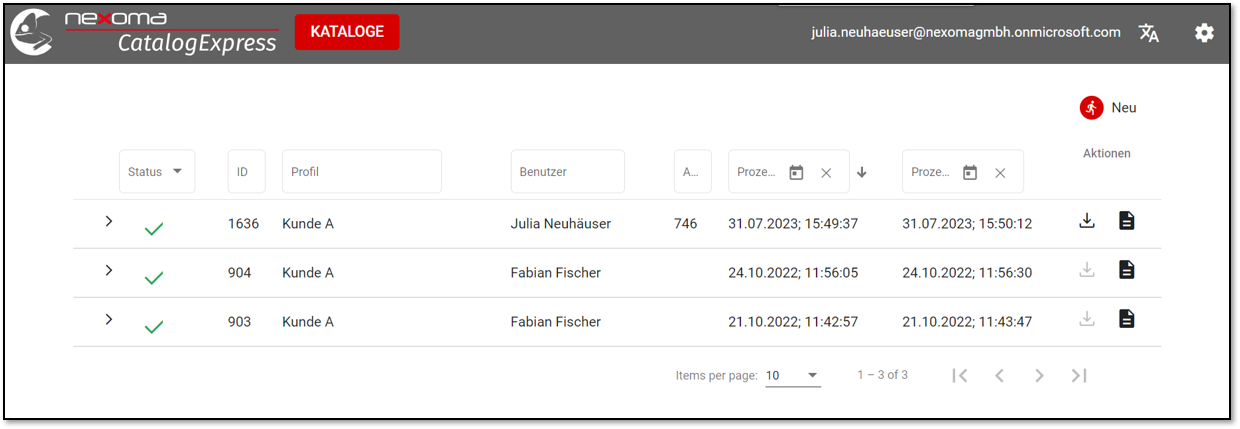The width and height of the screenshot is (1240, 429).
Task: Open document icon for row 903
Action: [x=1127, y=319]
